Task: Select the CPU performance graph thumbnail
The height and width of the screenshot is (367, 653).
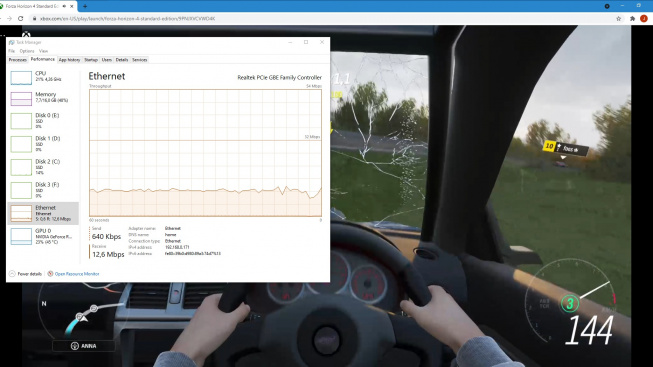Action: point(21,77)
